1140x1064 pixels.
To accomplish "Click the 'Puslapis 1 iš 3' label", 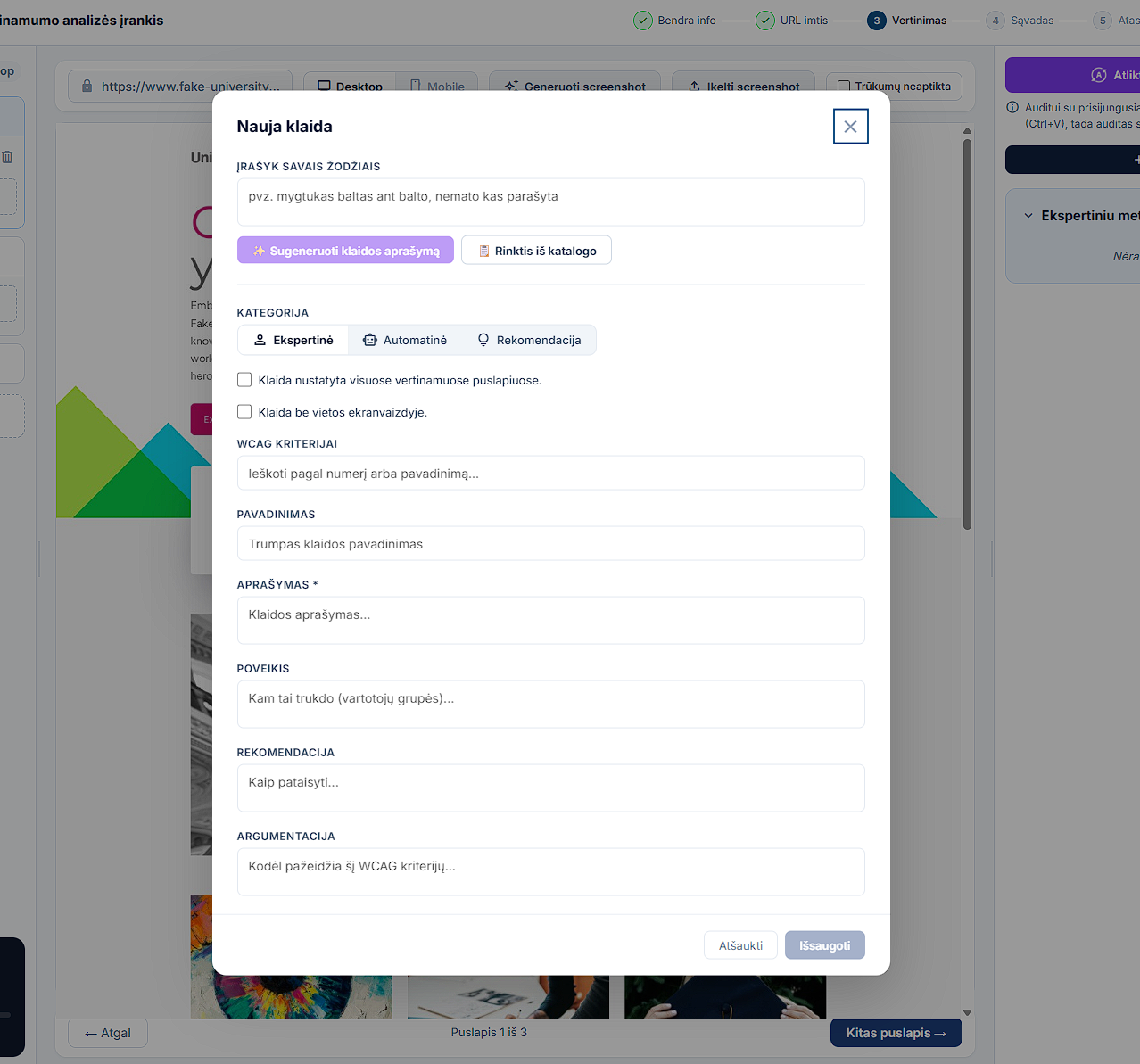I will (489, 1032).
